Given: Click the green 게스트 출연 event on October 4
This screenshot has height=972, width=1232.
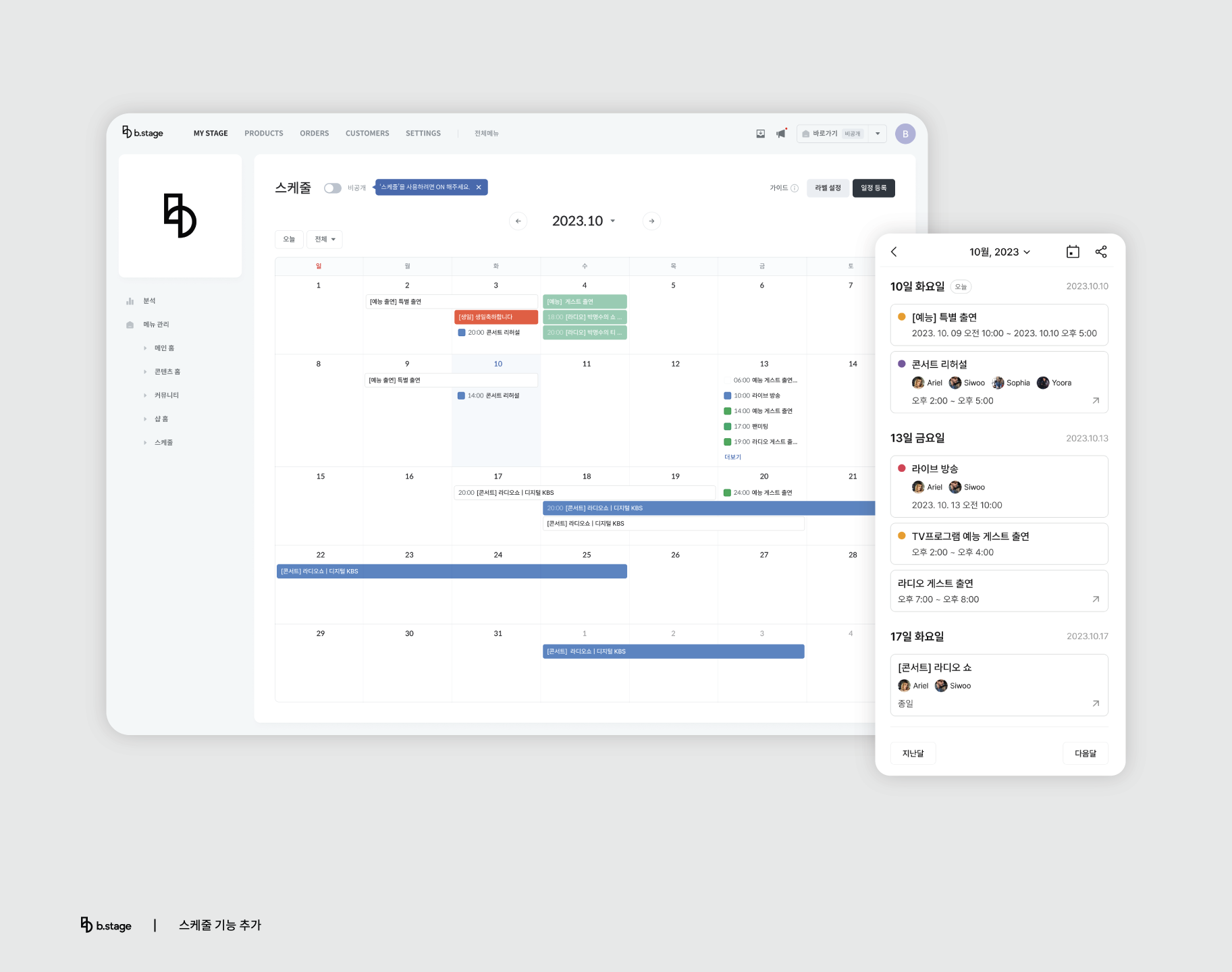Looking at the screenshot, I should (585, 302).
